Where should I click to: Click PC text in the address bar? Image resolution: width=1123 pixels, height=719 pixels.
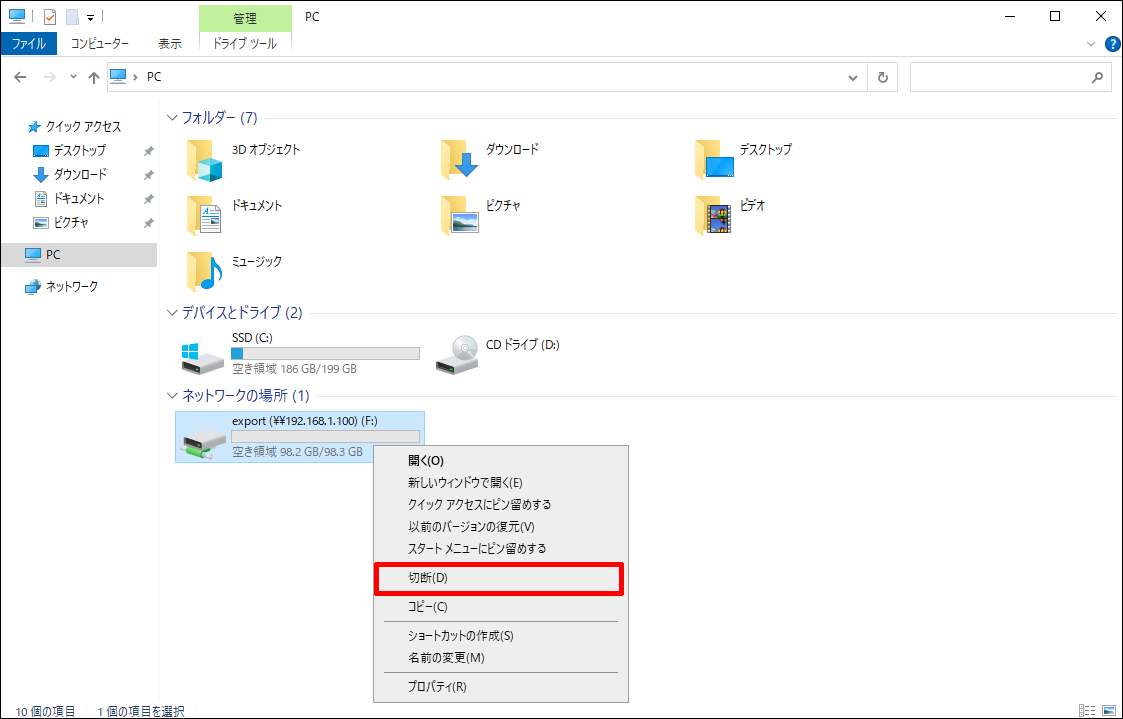pyautogui.click(x=154, y=77)
